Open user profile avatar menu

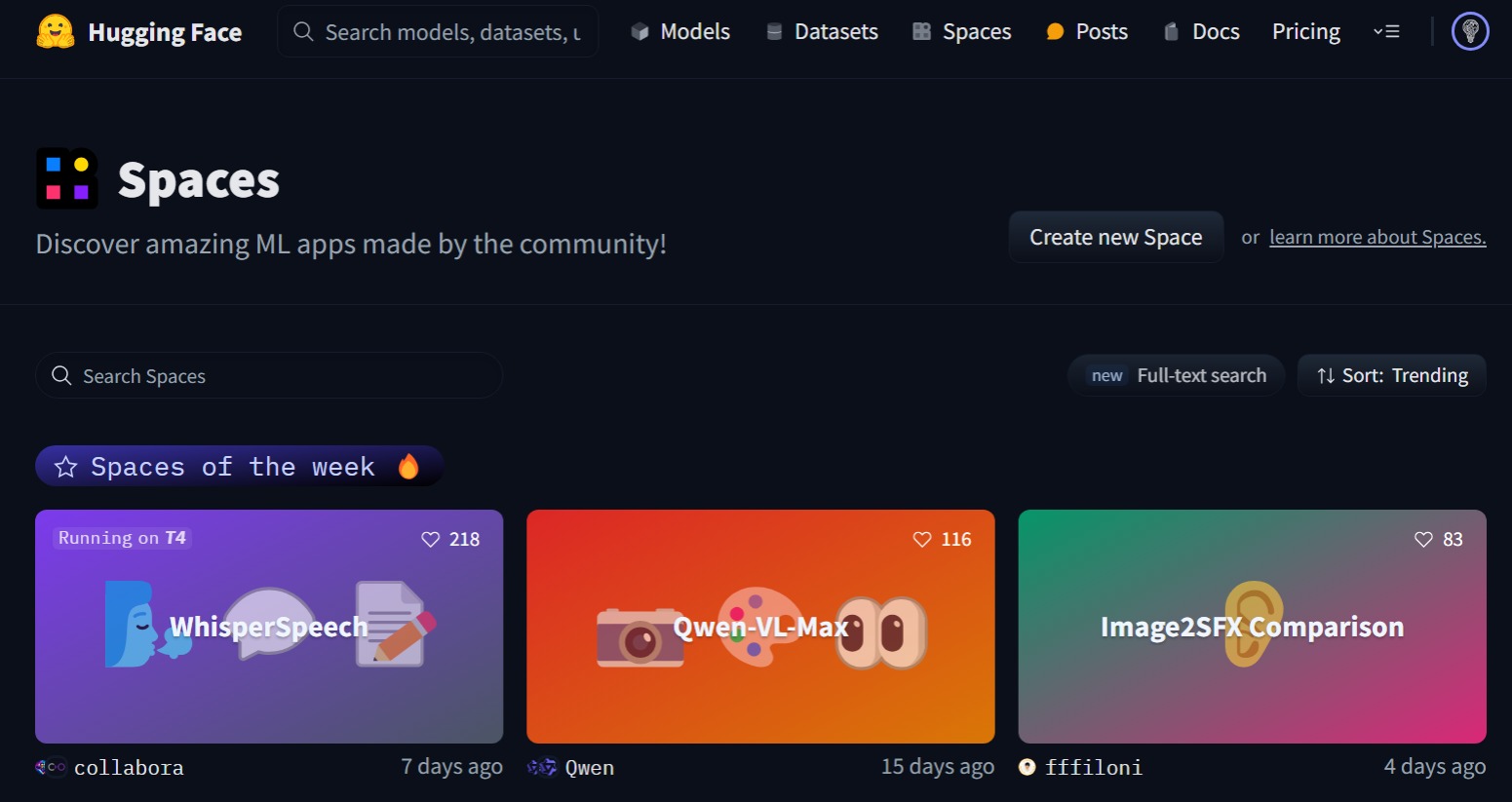[x=1470, y=32]
